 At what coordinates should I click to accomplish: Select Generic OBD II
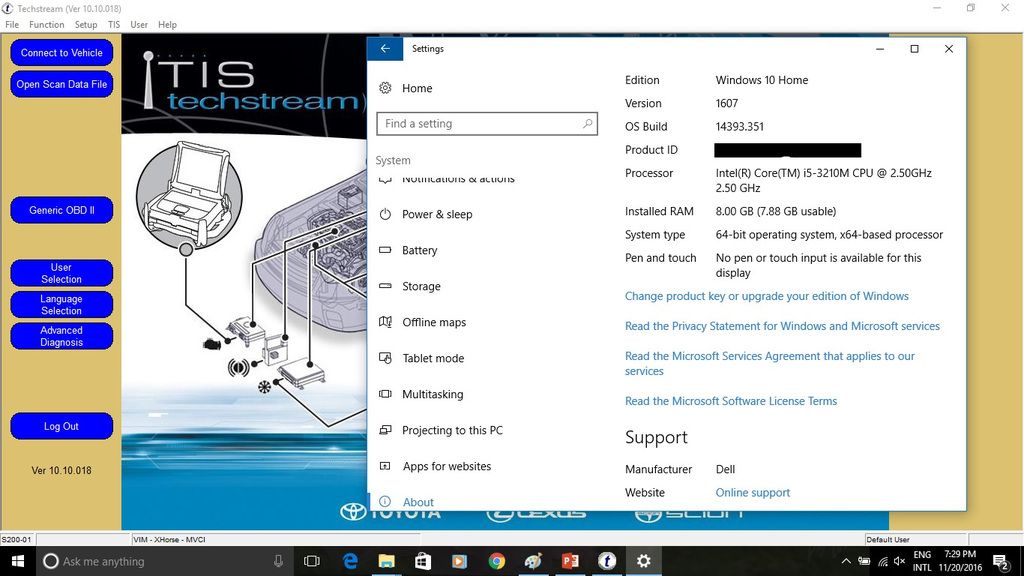pos(61,210)
